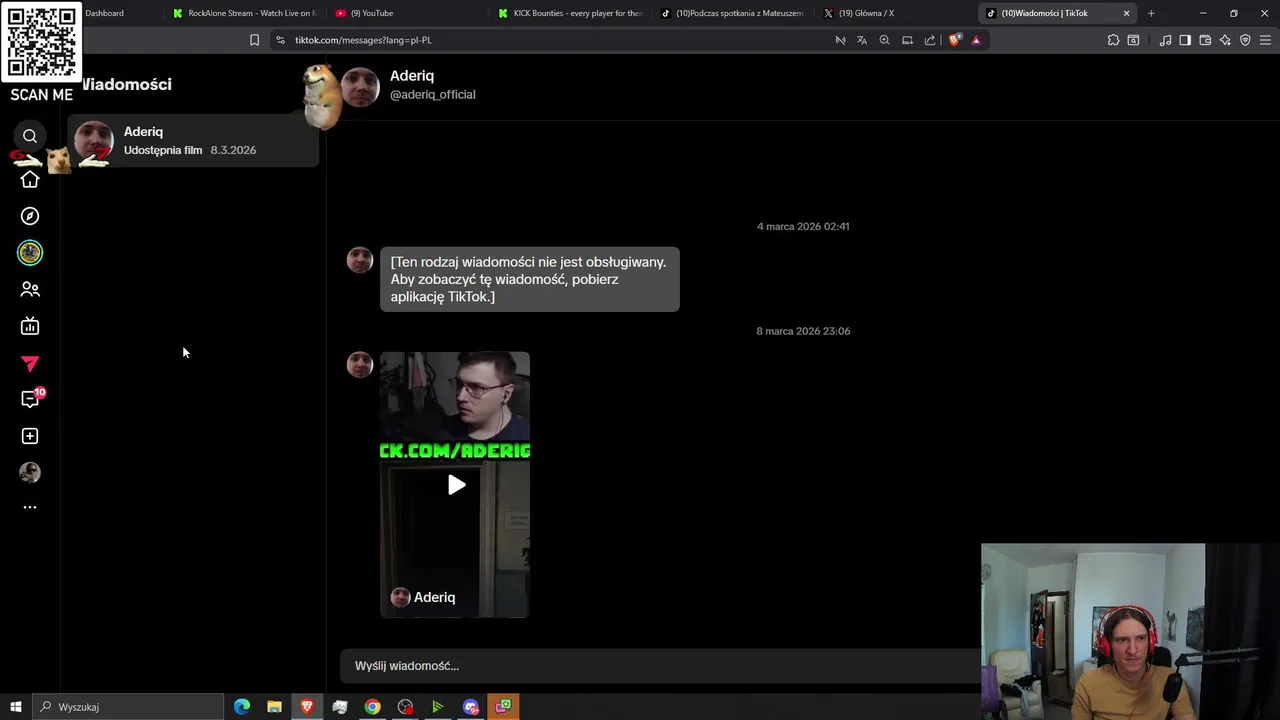Toggle the browser sidebar panel icon
Image resolution: width=1280 pixels, height=720 pixels.
1185,40
